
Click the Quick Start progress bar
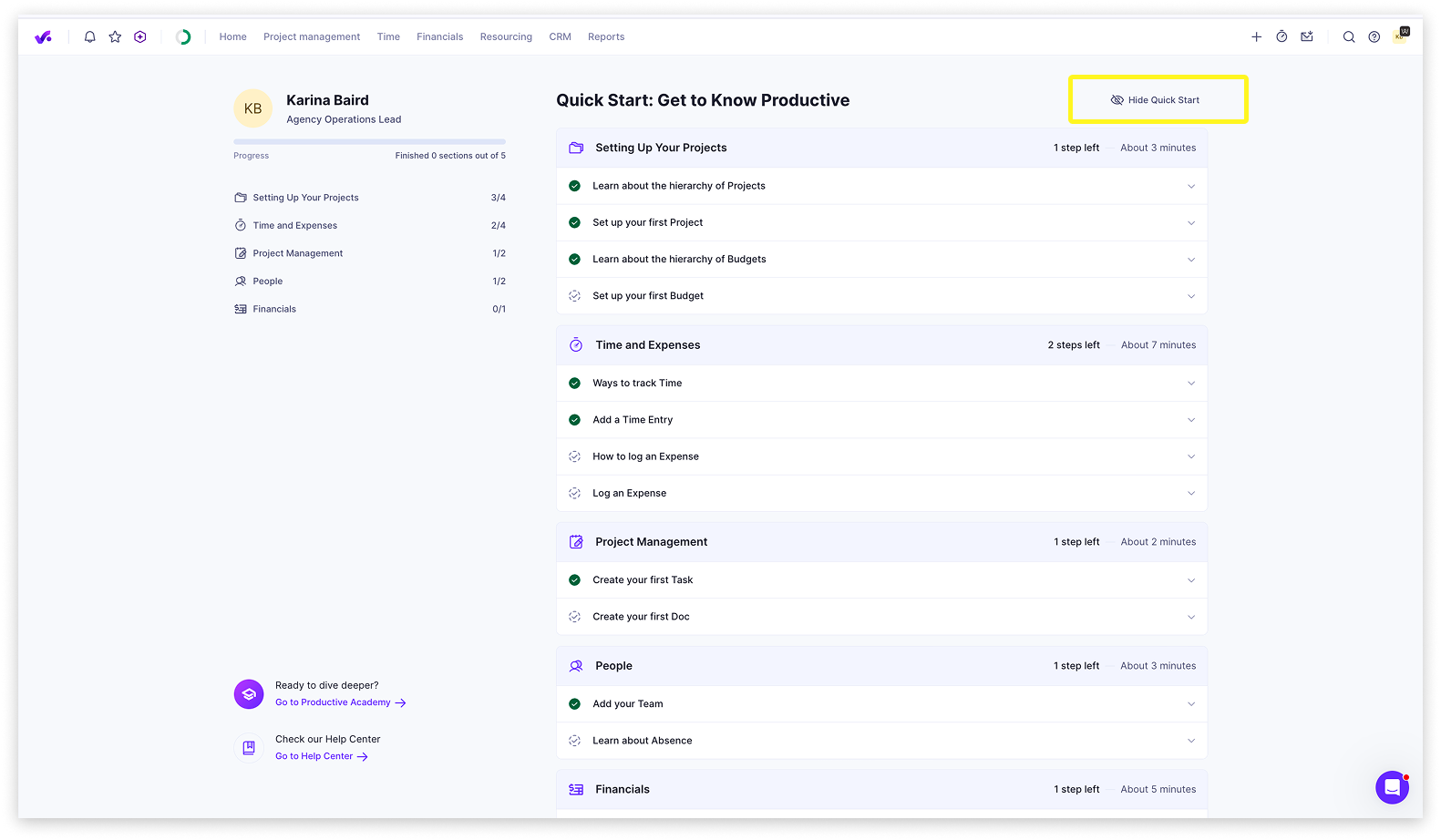click(x=369, y=141)
